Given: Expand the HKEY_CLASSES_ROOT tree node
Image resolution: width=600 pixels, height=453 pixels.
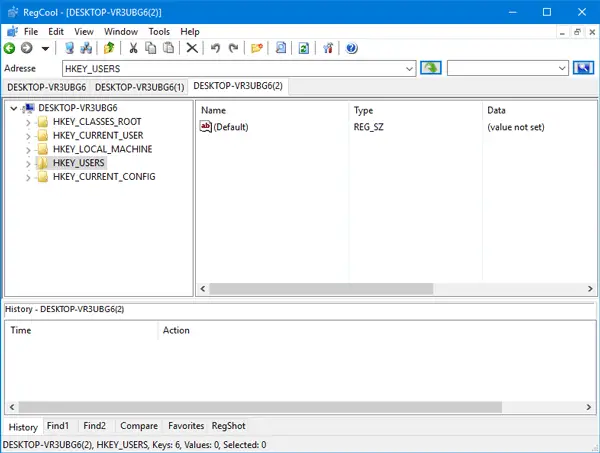Looking at the screenshot, I should point(28,122).
